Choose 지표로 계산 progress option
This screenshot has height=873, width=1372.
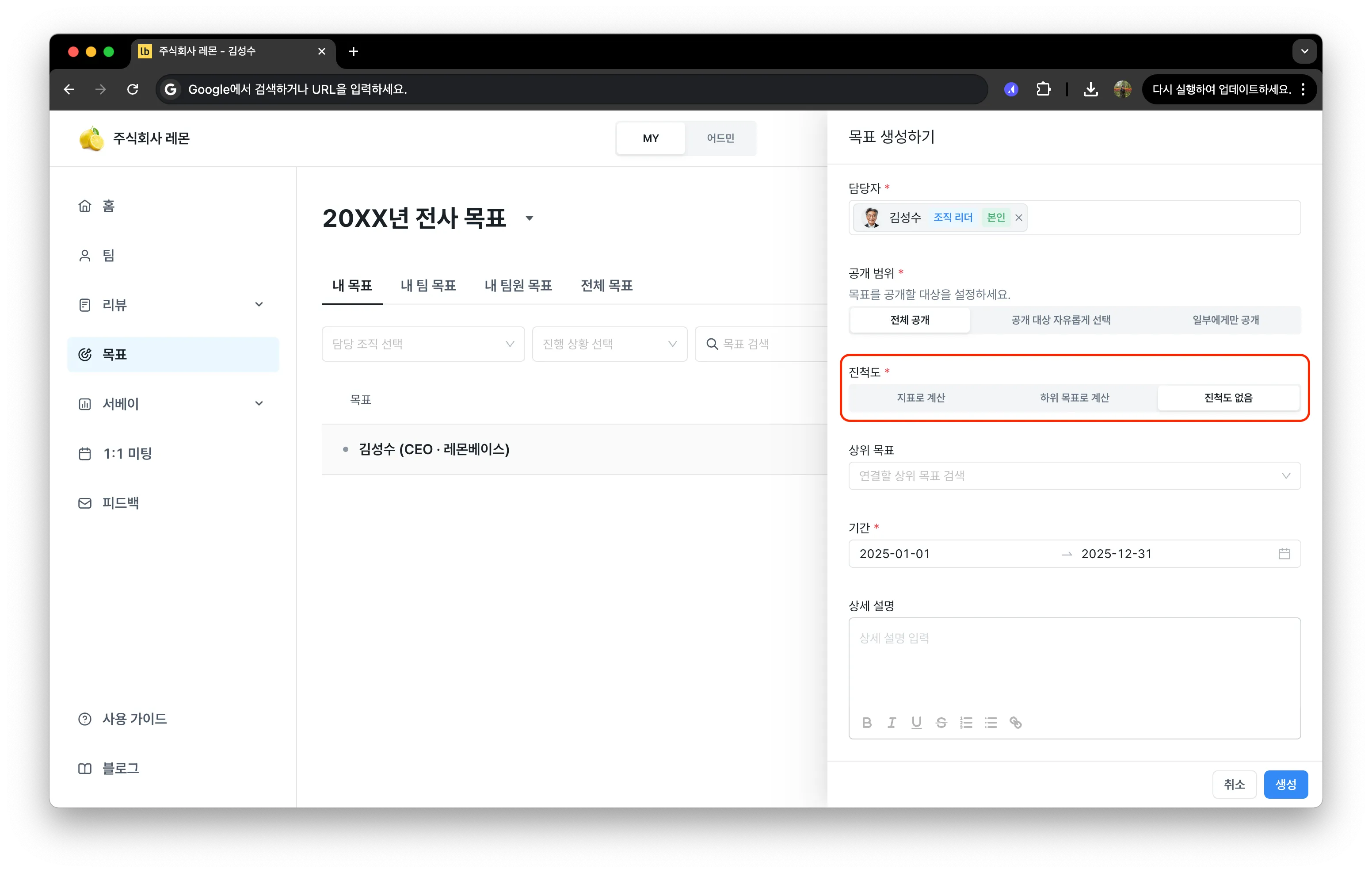coord(921,398)
